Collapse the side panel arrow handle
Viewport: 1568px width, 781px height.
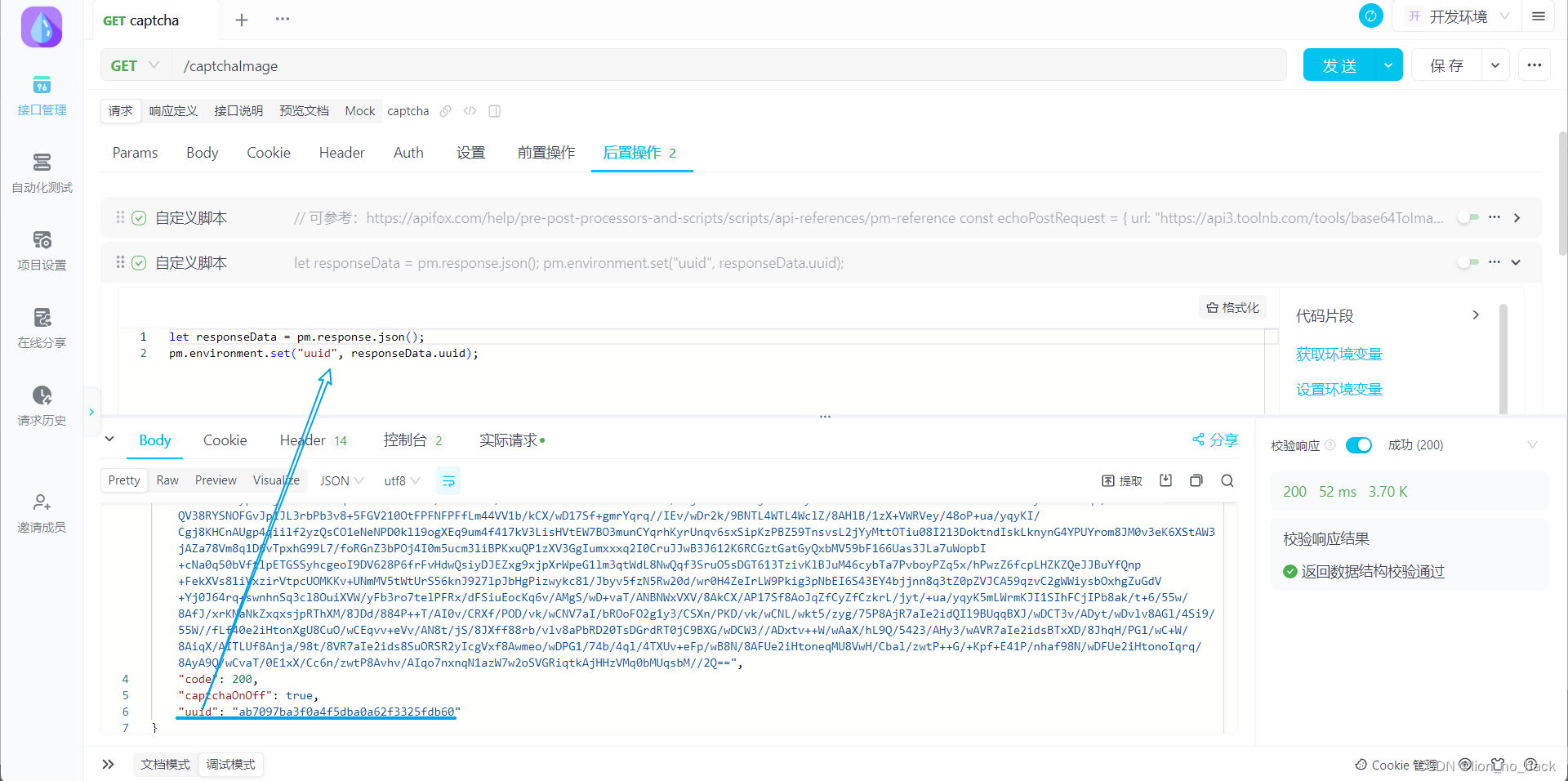[x=91, y=412]
